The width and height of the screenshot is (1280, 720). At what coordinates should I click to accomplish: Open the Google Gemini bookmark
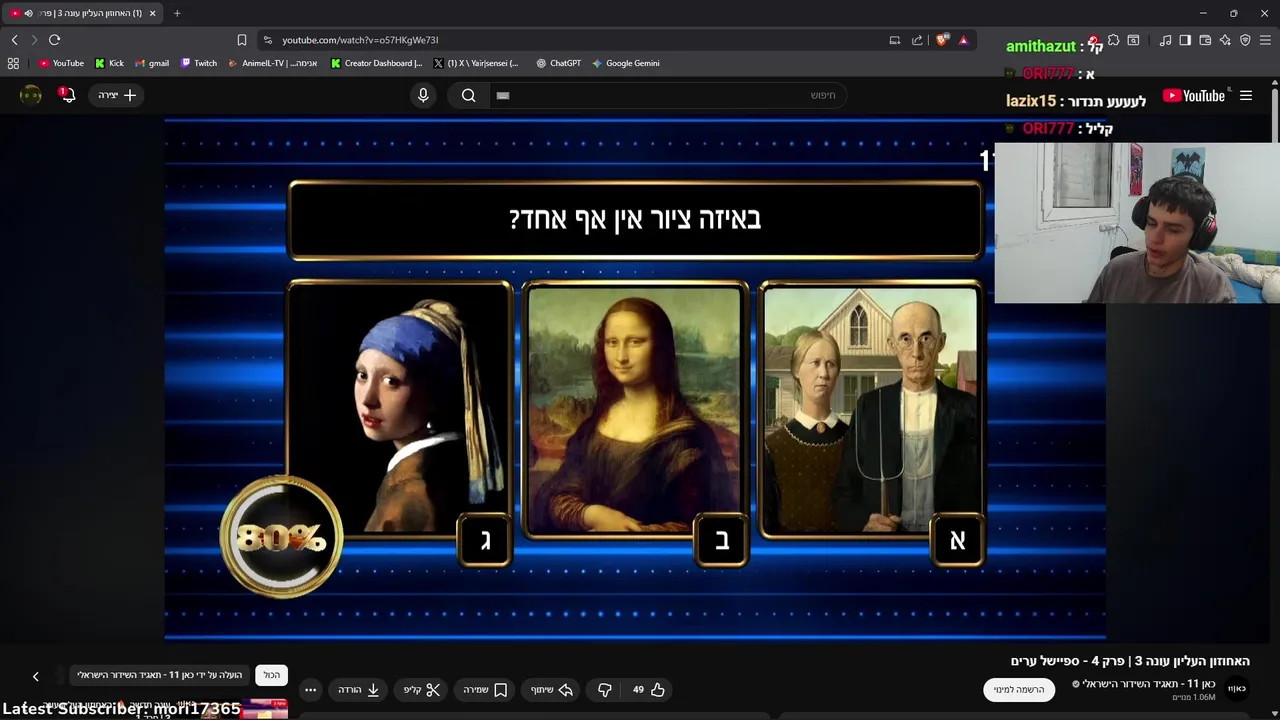tap(626, 63)
